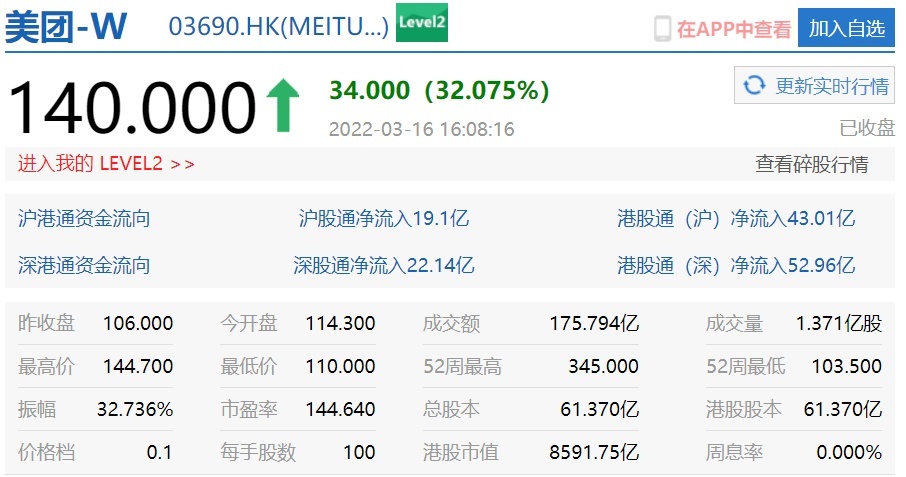
Task: Click 更新实时行情 button
Action: [x=814, y=85]
